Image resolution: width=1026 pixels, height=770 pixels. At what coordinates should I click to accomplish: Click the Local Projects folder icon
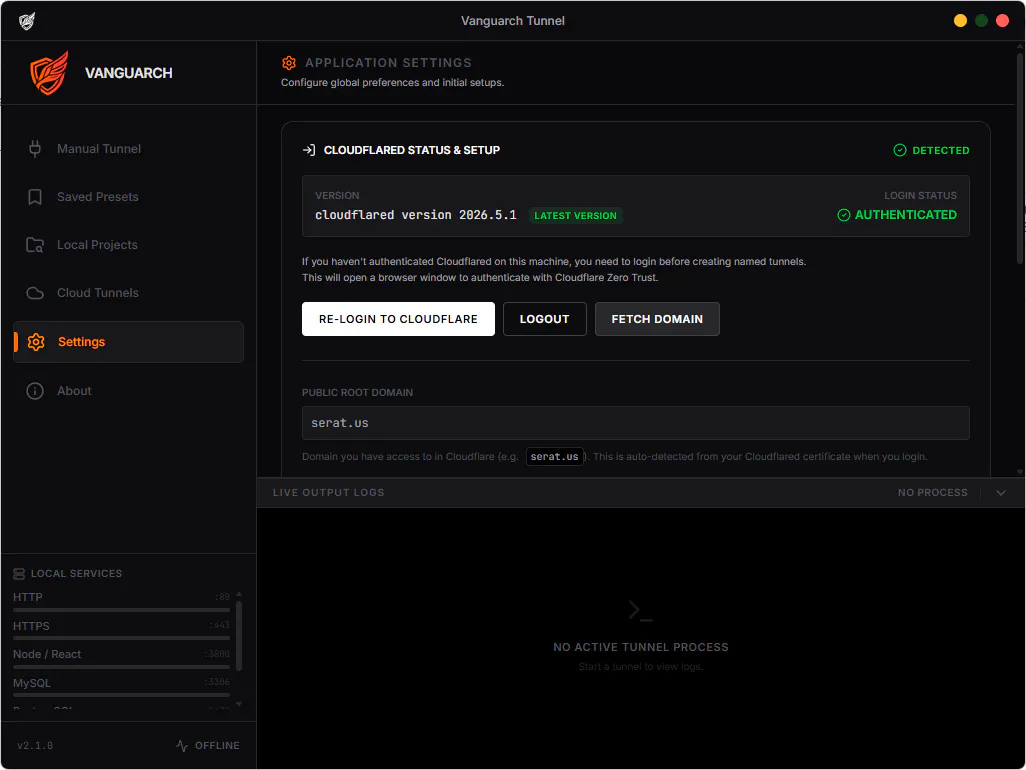[x=35, y=245]
